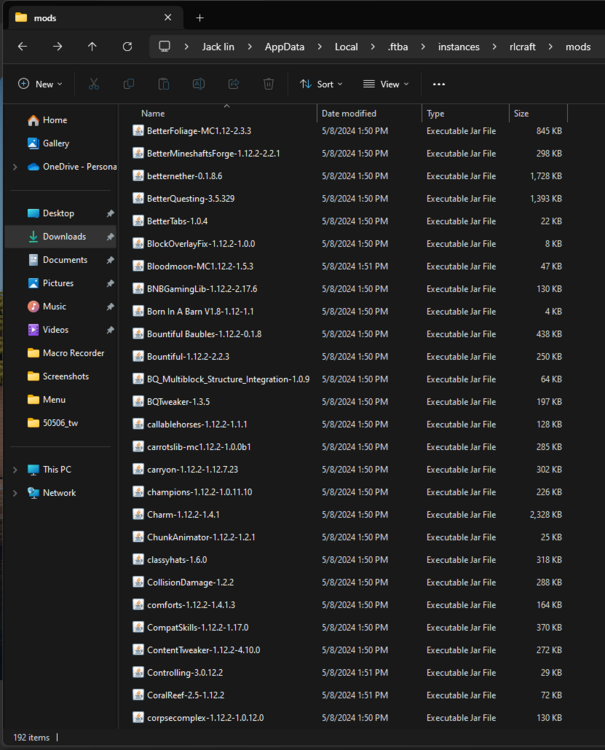
Task: Click the Share toolbar icon
Action: 233,84
